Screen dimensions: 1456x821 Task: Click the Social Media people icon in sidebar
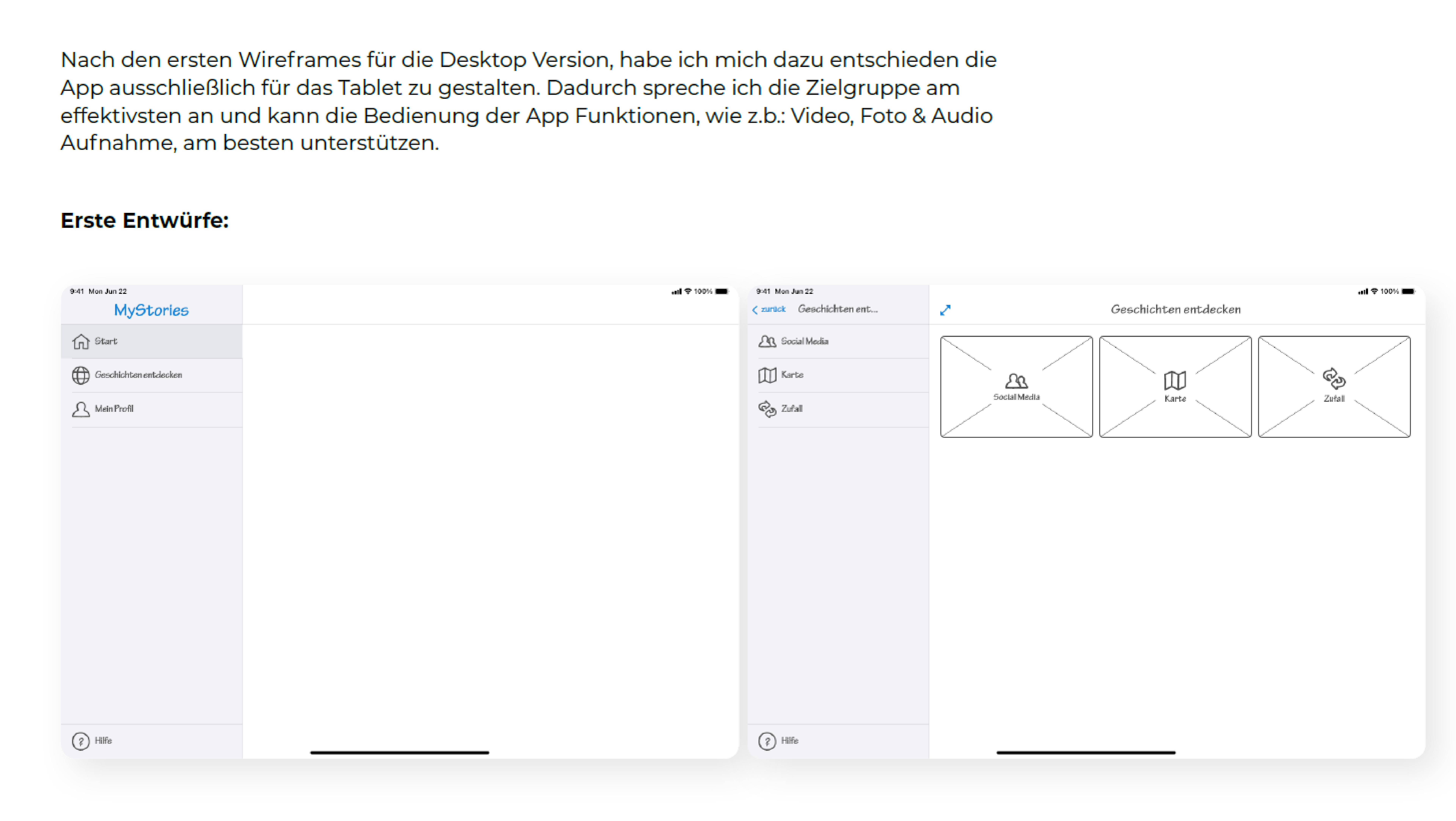click(x=767, y=341)
